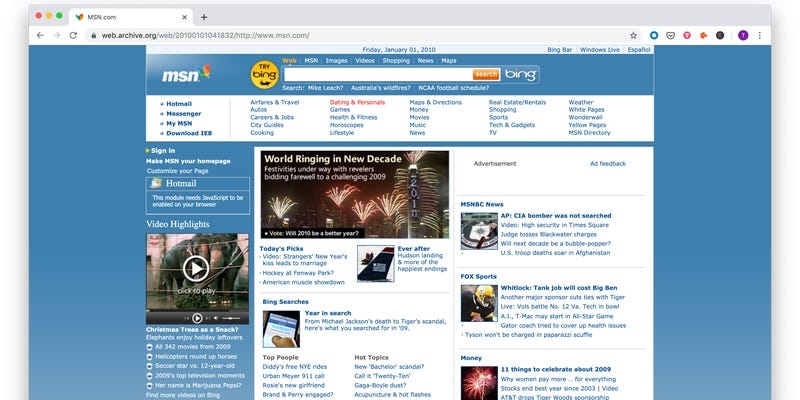Image resolution: width=800 pixels, height=400 pixels.
Task: Click the Ad feedback link
Action: tap(608, 164)
